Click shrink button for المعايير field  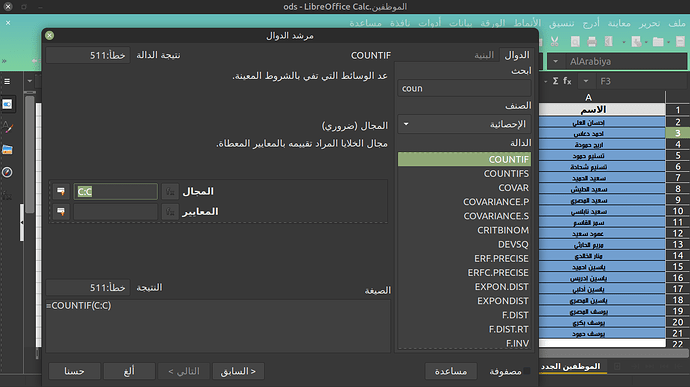61,212
